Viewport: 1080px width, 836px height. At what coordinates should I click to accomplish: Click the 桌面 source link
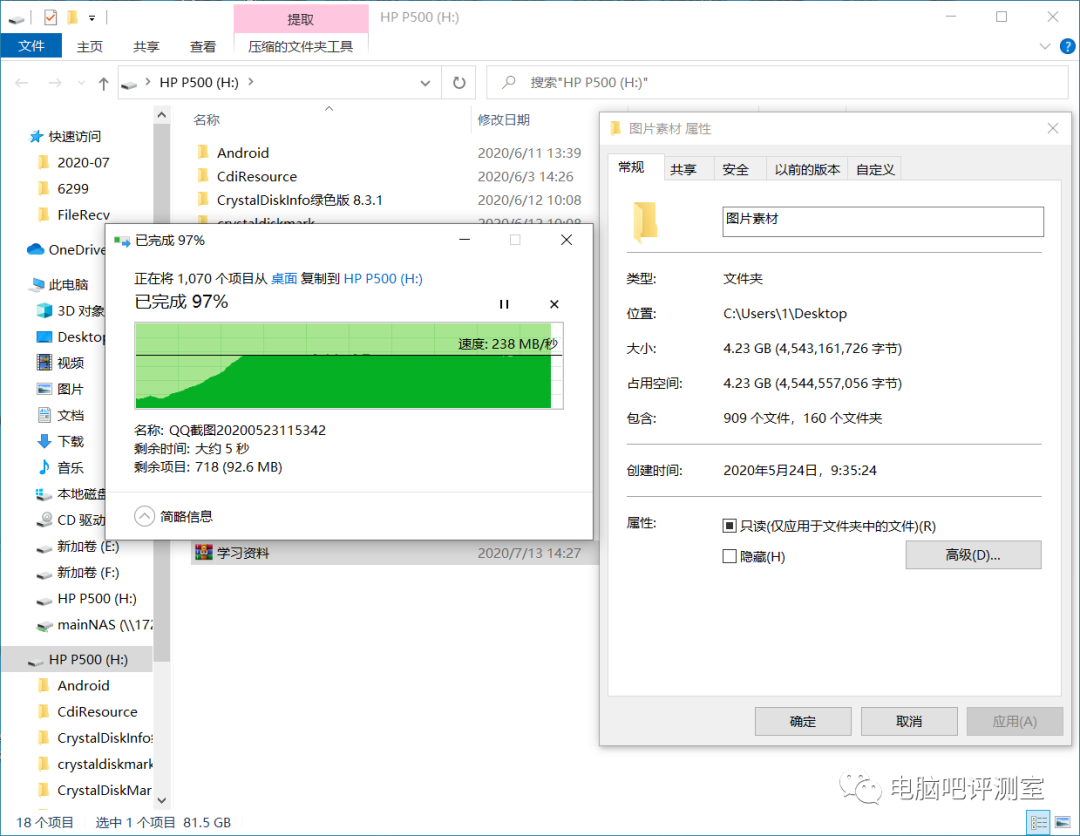click(284, 278)
